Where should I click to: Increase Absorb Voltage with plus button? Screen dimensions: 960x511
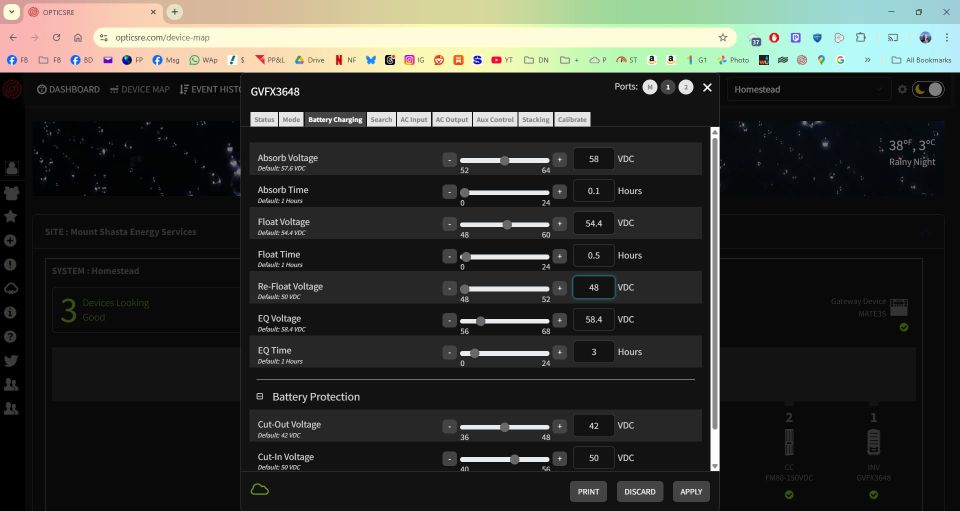pyautogui.click(x=560, y=159)
